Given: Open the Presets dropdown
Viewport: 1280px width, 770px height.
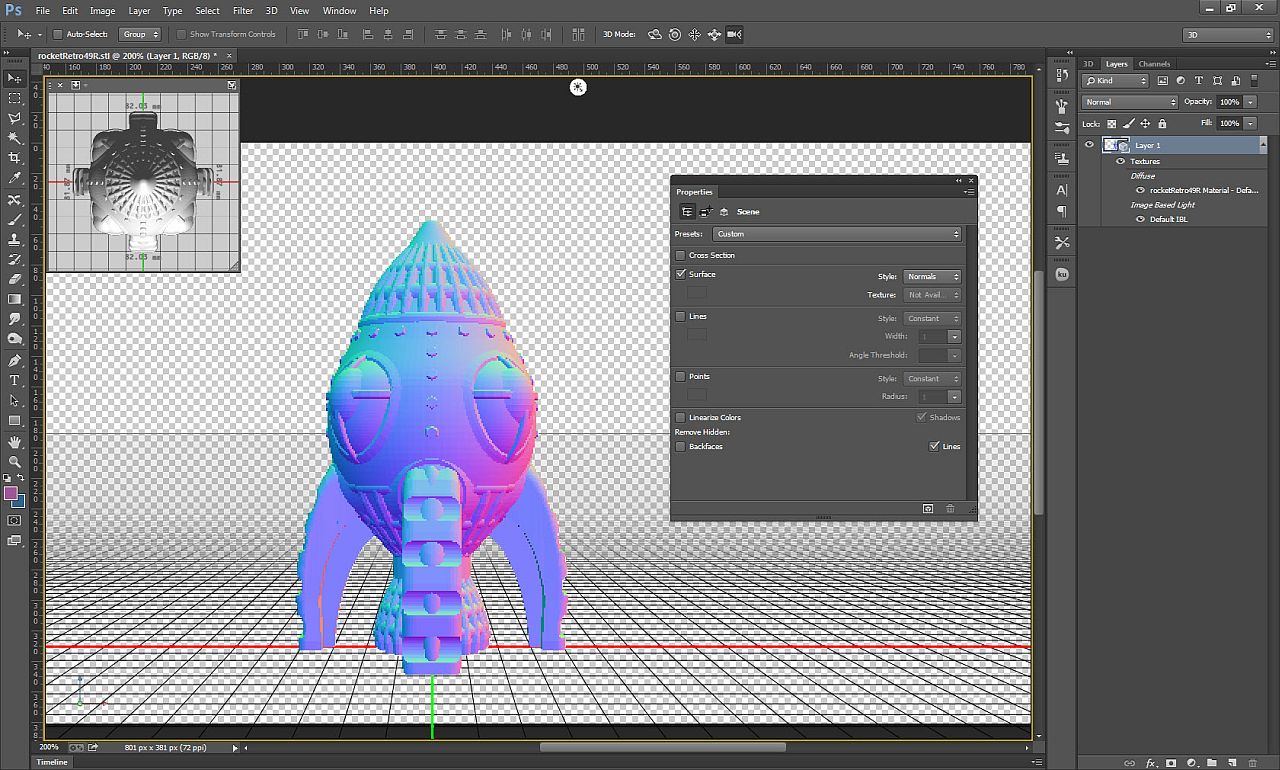Looking at the screenshot, I should [x=837, y=234].
